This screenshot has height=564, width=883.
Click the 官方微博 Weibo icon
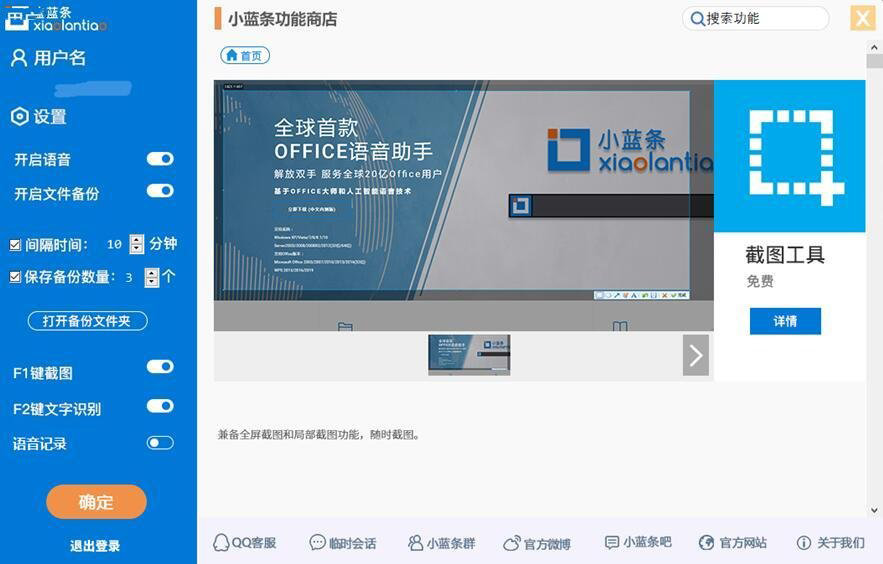coord(512,543)
